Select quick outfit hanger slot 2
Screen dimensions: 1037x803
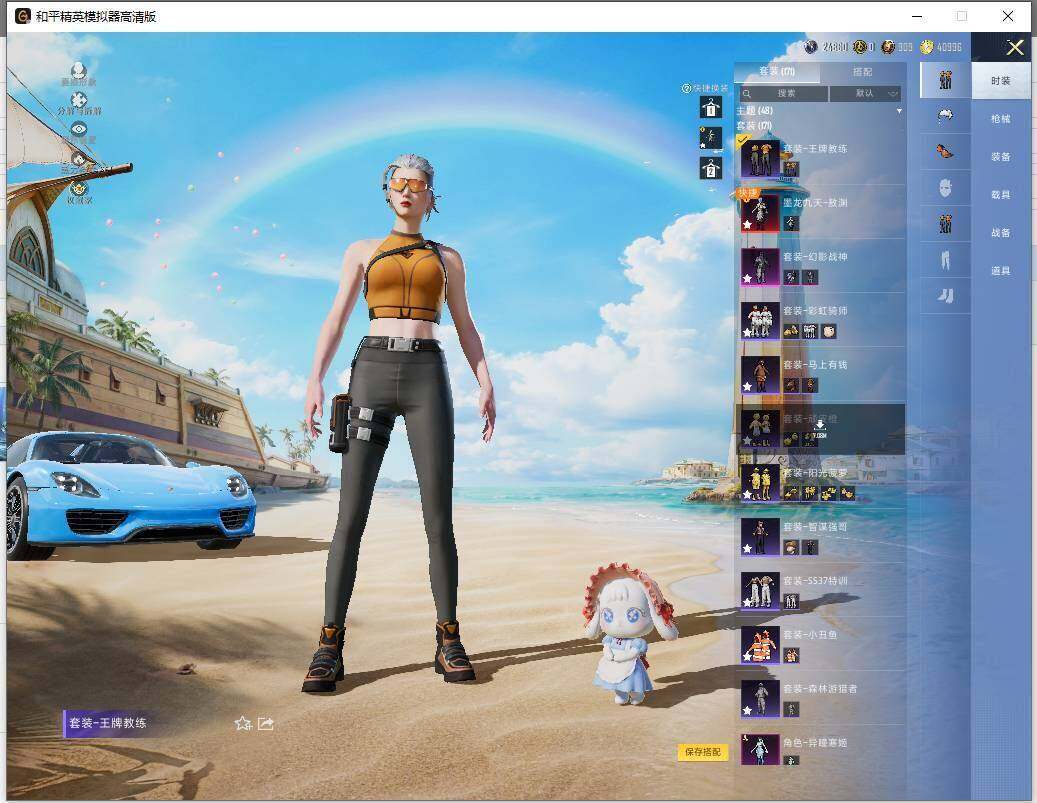711,169
